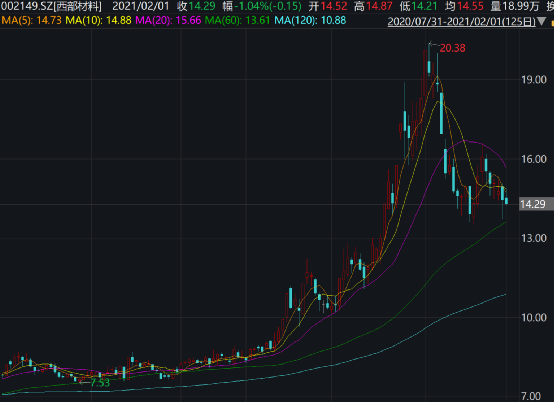
Task: Click the 20.38 high price marker
Action: point(452,48)
